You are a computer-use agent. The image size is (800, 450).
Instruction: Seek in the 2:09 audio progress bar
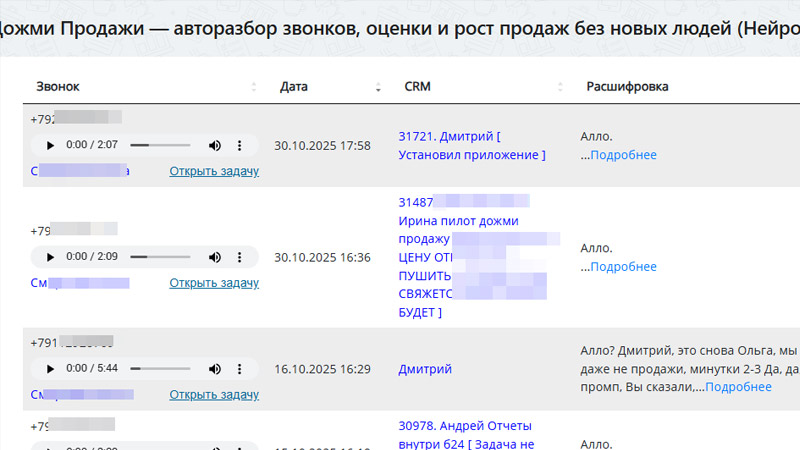160,257
